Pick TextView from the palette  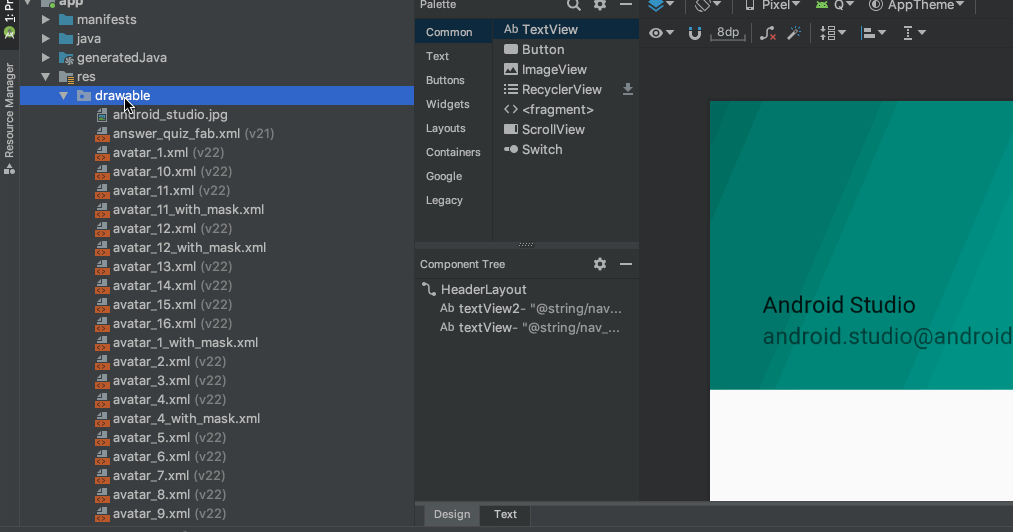(x=566, y=29)
